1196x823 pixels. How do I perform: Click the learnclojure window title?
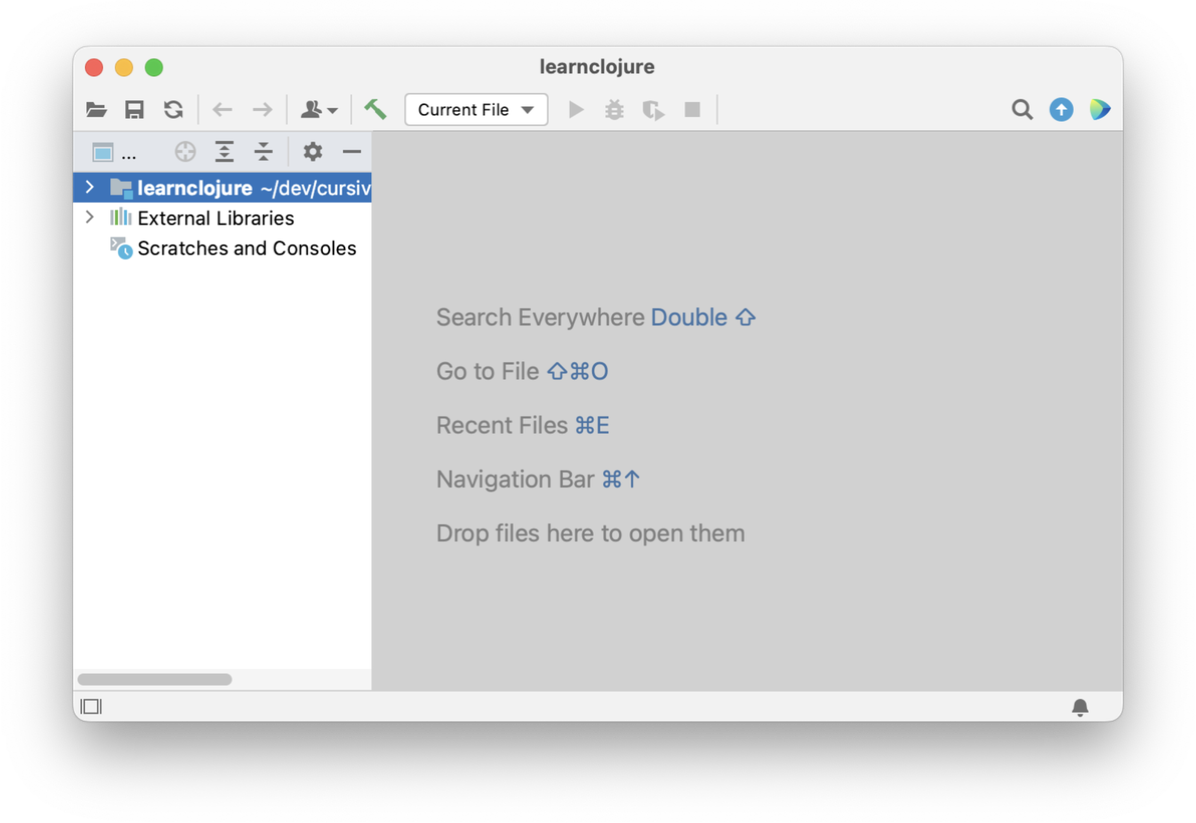[x=597, y=67]
